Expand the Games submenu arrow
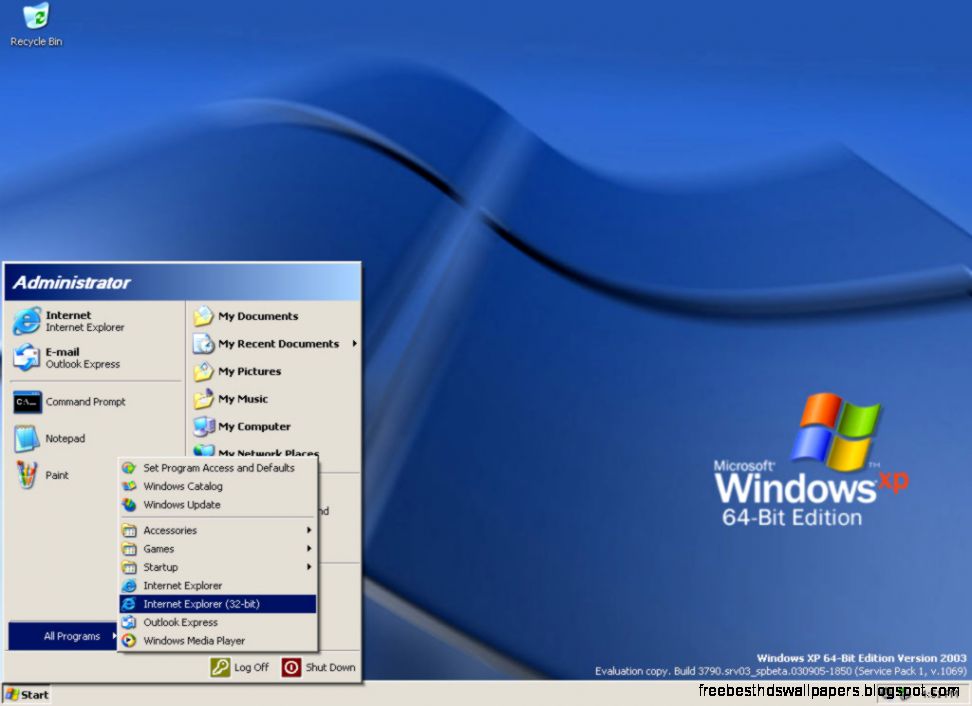 (x=309, y=549)
